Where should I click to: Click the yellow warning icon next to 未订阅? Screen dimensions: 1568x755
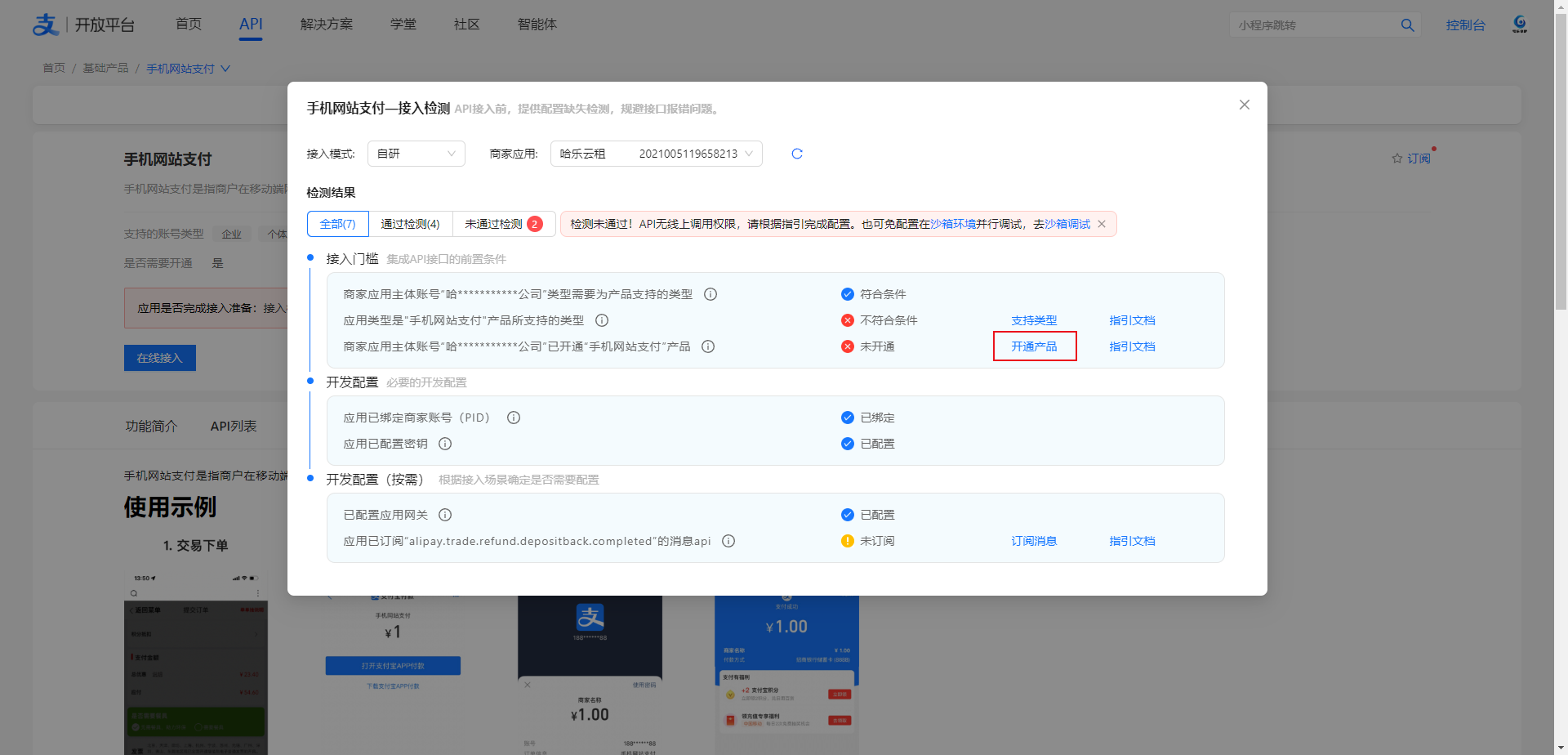[x=848, y=541]
